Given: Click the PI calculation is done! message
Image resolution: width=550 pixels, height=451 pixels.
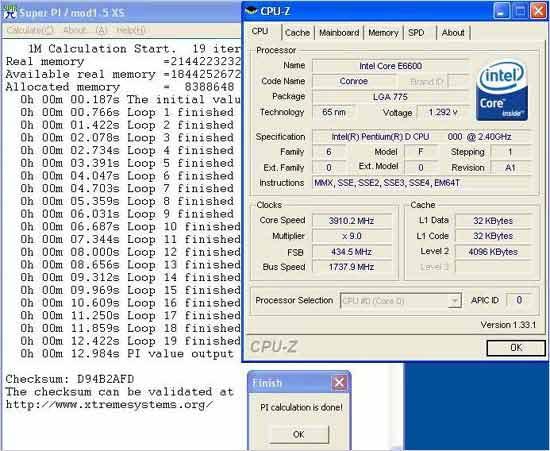Looking at the screenshot, I should [x=301, y=408].
